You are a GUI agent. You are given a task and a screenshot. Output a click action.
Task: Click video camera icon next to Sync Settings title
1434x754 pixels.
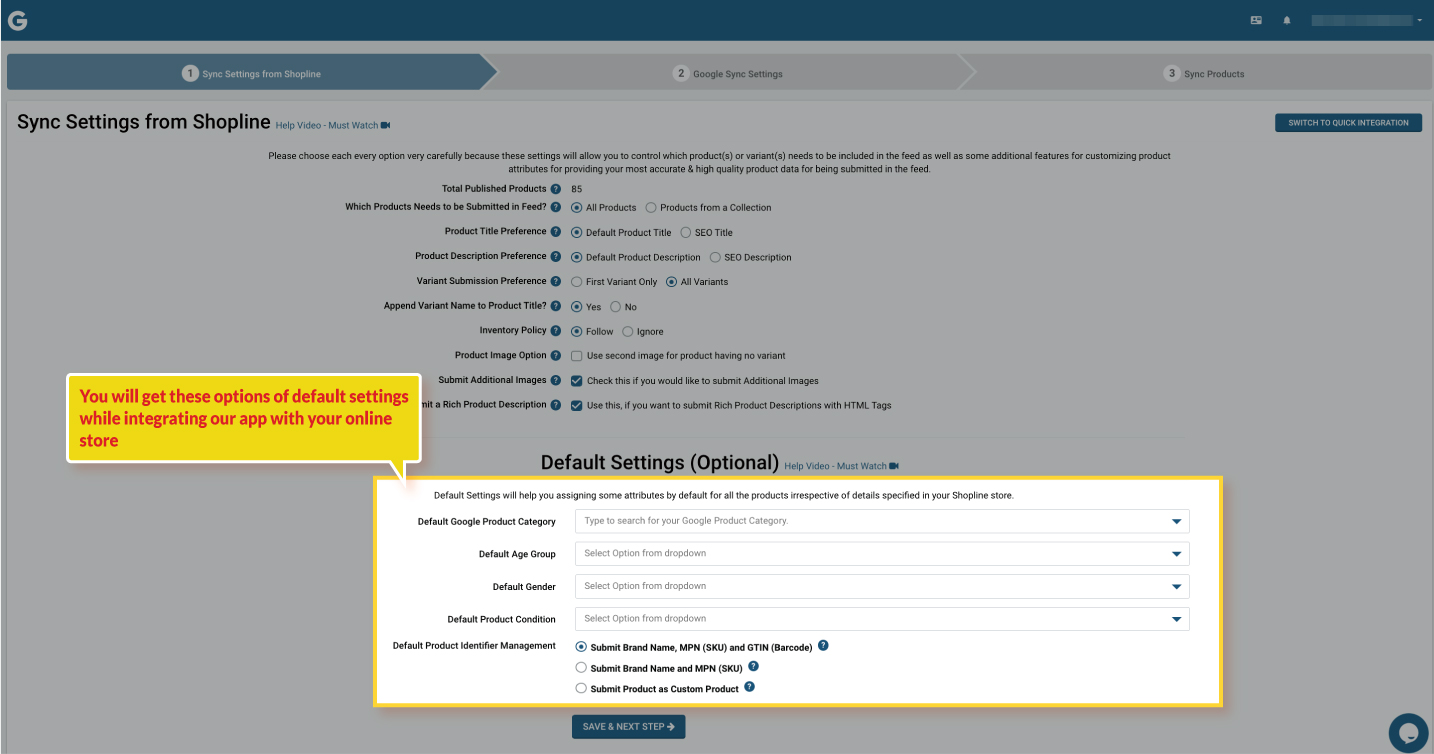pyautogui.click(x=385, y=125)
